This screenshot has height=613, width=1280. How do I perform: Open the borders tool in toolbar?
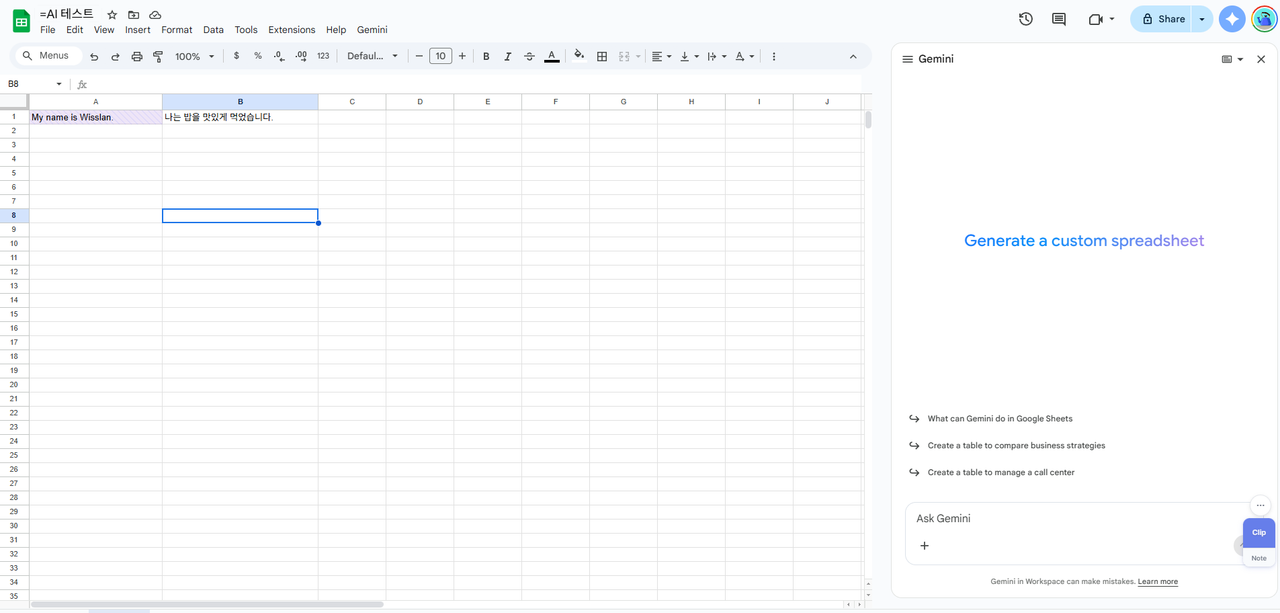602,57
